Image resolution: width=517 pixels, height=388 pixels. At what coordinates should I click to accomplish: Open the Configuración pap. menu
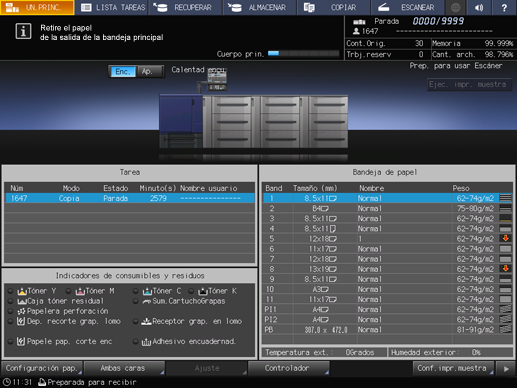[x=42, y=368]
